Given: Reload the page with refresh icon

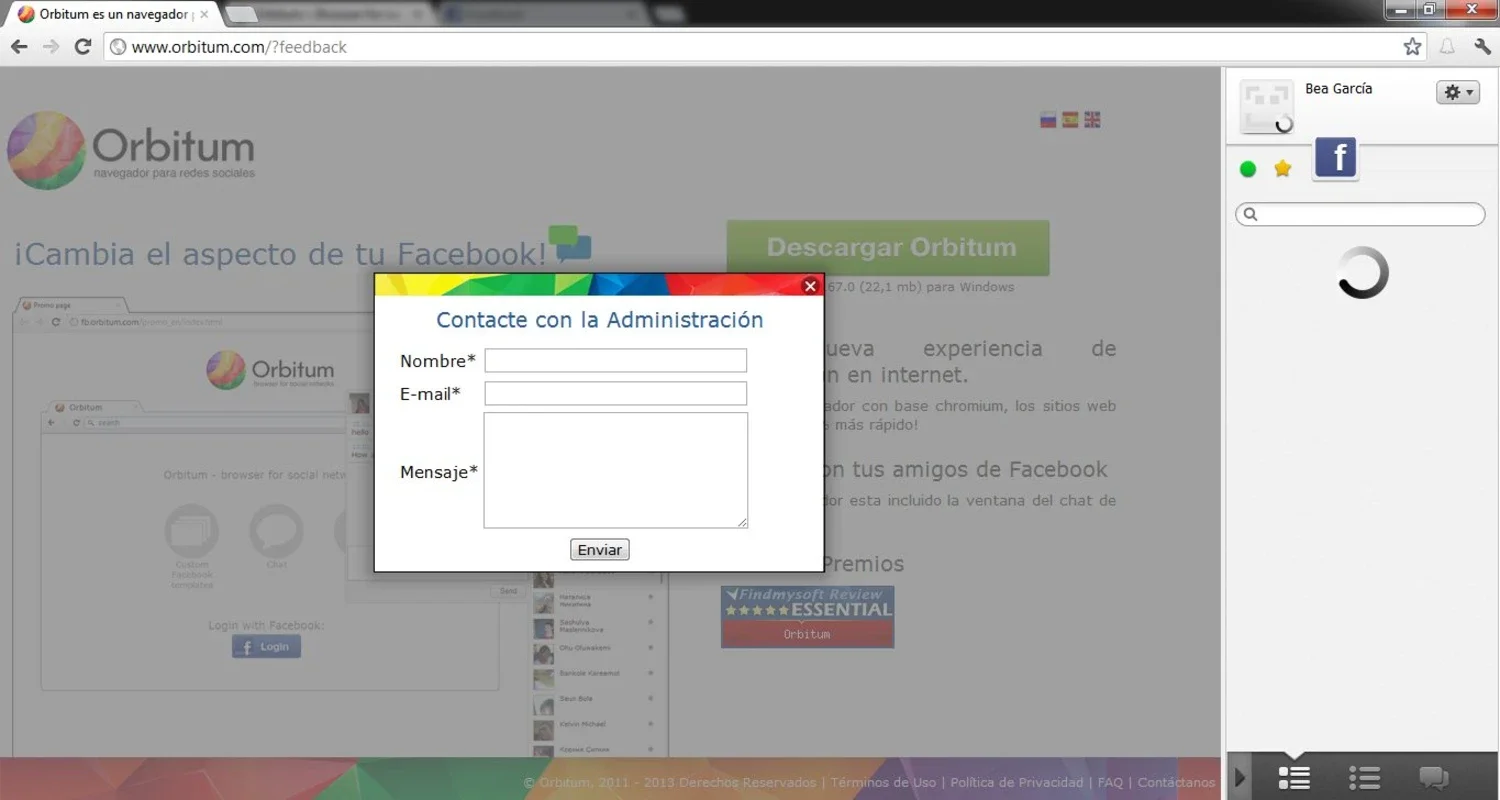Looking at the screenshot, I should coord(83,47).
